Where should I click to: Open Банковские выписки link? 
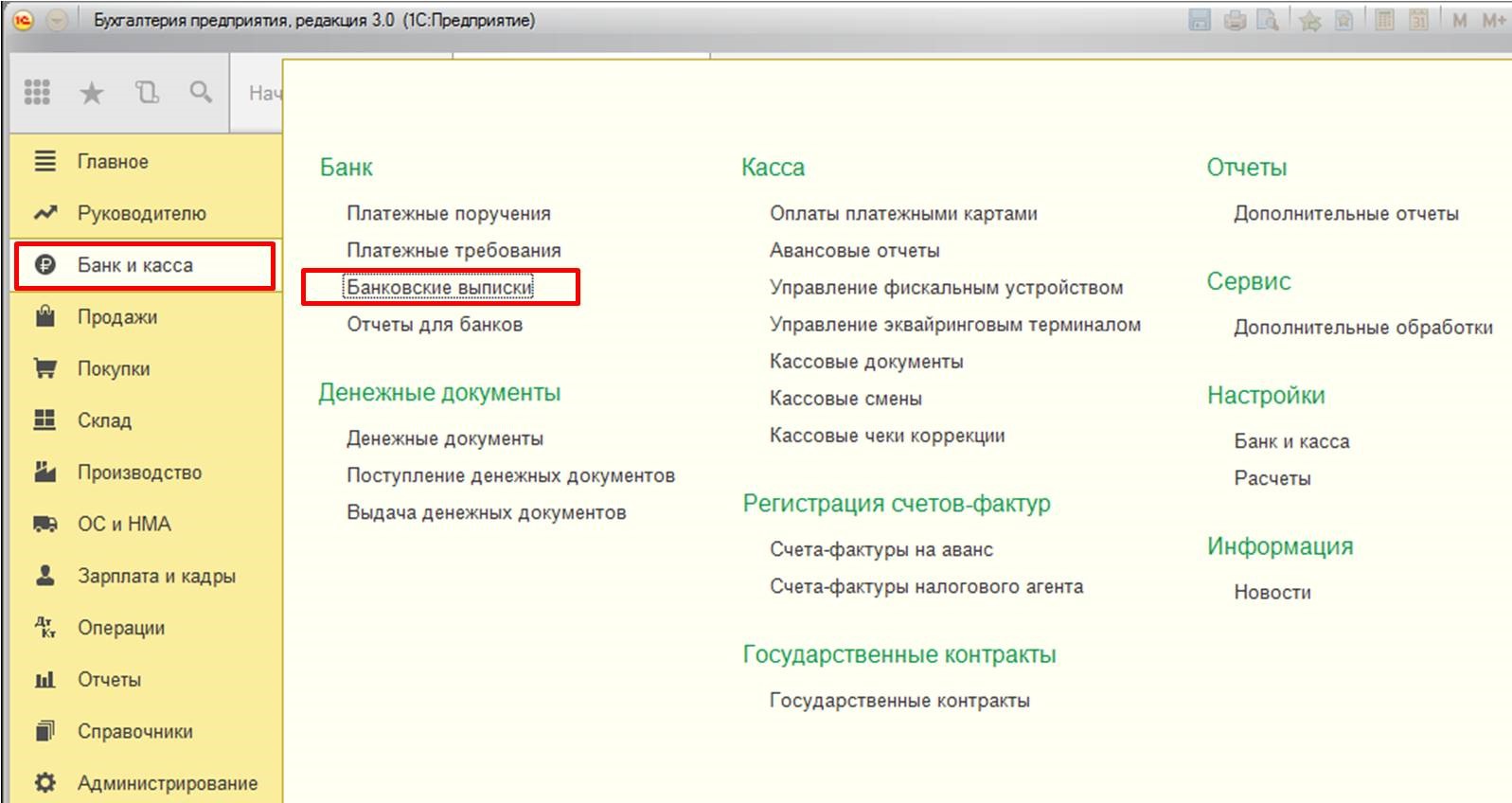439,287
